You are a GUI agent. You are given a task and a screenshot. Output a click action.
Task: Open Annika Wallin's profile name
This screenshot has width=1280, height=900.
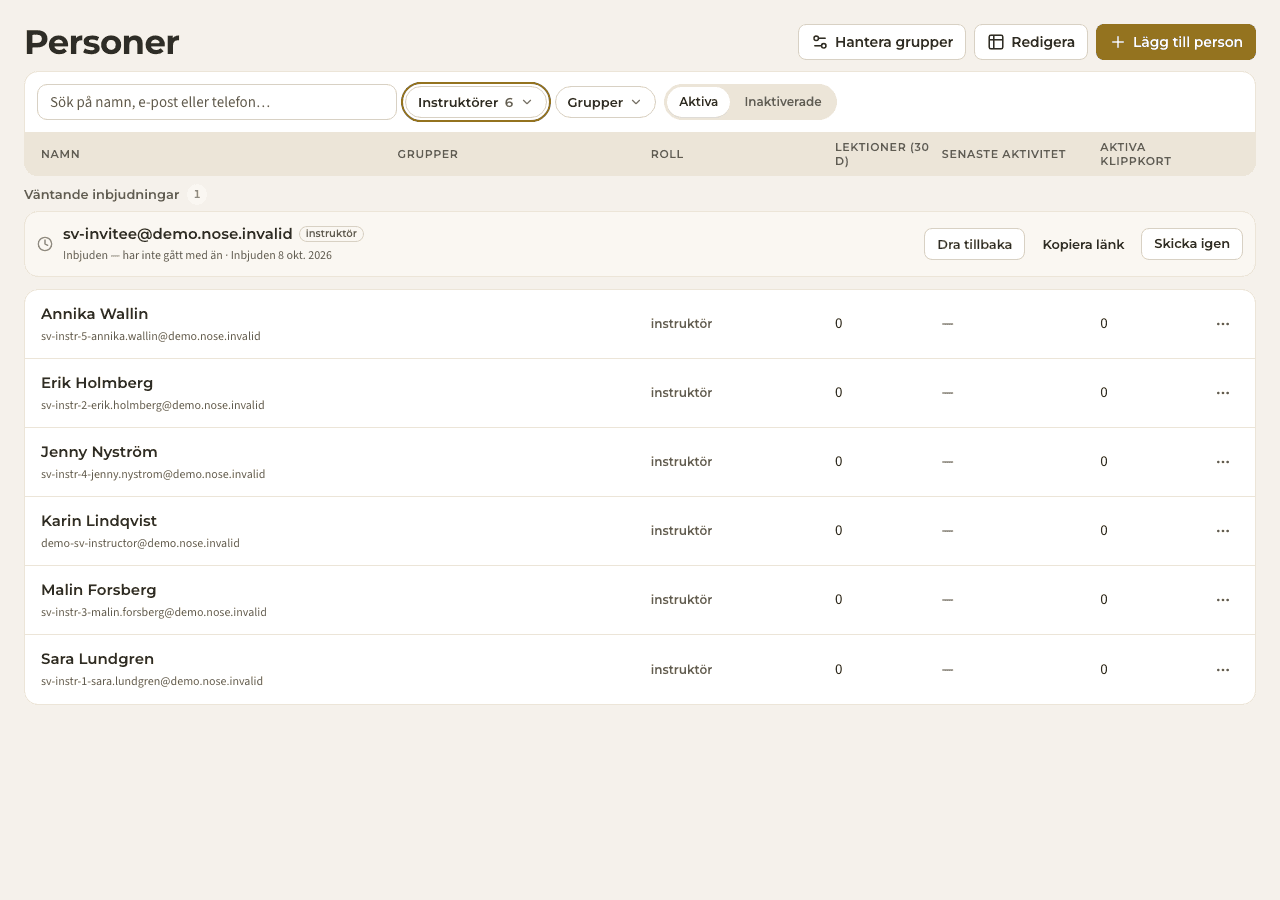(95, 314)
